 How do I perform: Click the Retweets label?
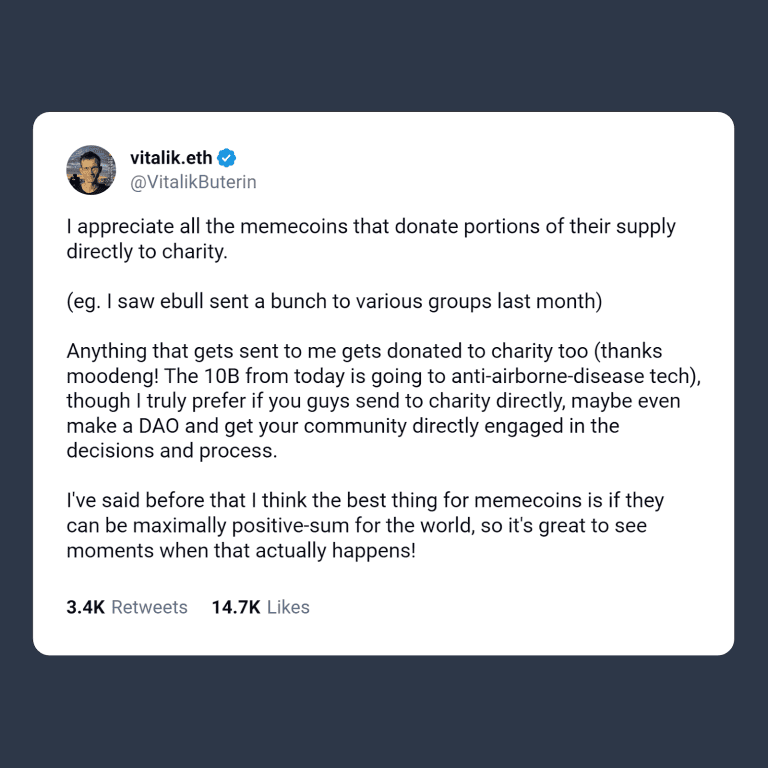point(149,607)
